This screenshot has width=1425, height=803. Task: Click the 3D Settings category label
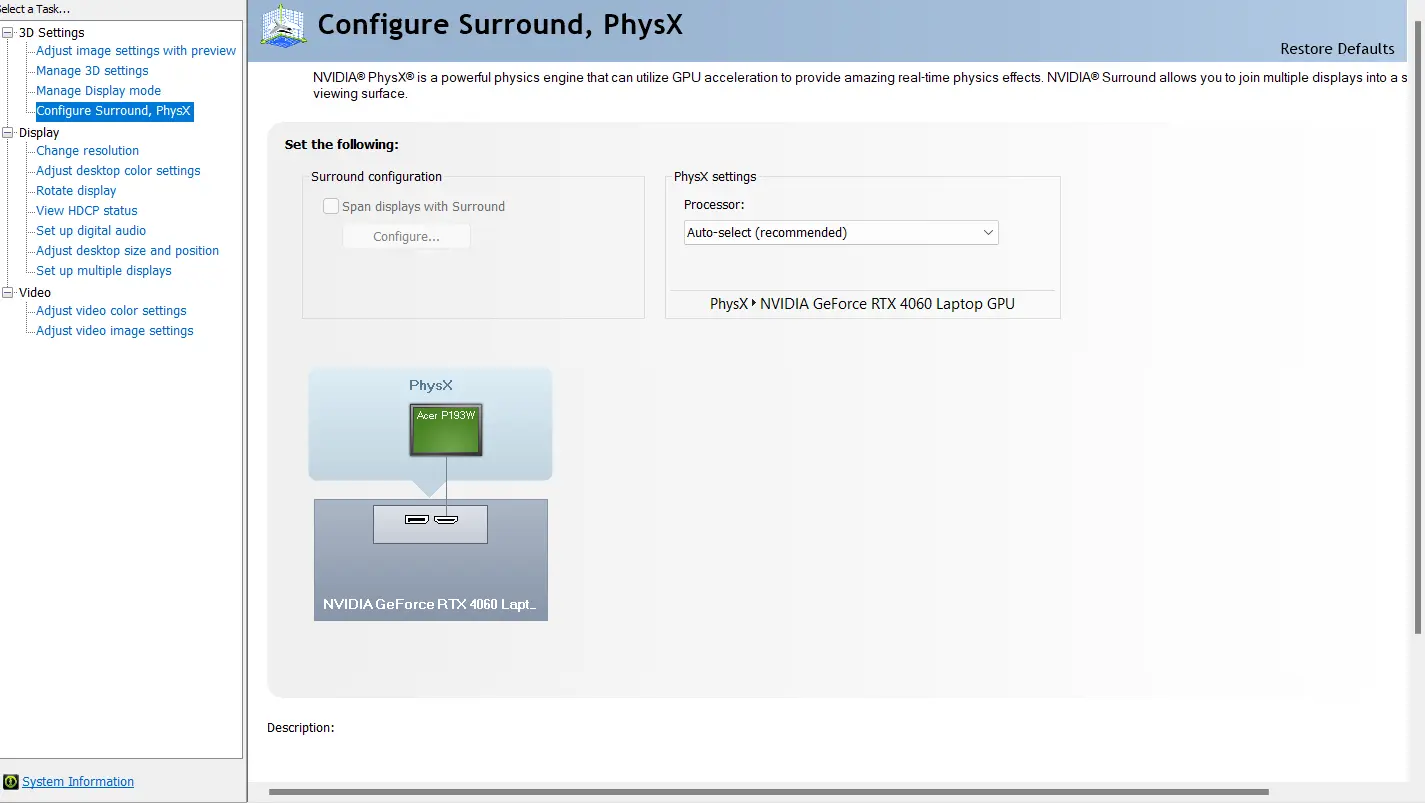tap(51, 33)
